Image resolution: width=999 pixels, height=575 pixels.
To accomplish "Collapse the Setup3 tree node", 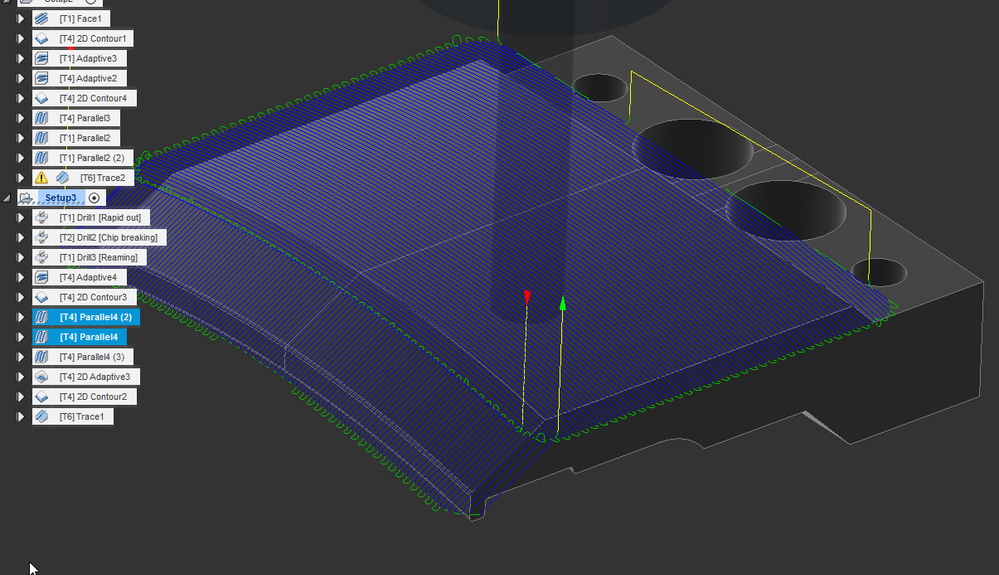I will tap(7, 198).
